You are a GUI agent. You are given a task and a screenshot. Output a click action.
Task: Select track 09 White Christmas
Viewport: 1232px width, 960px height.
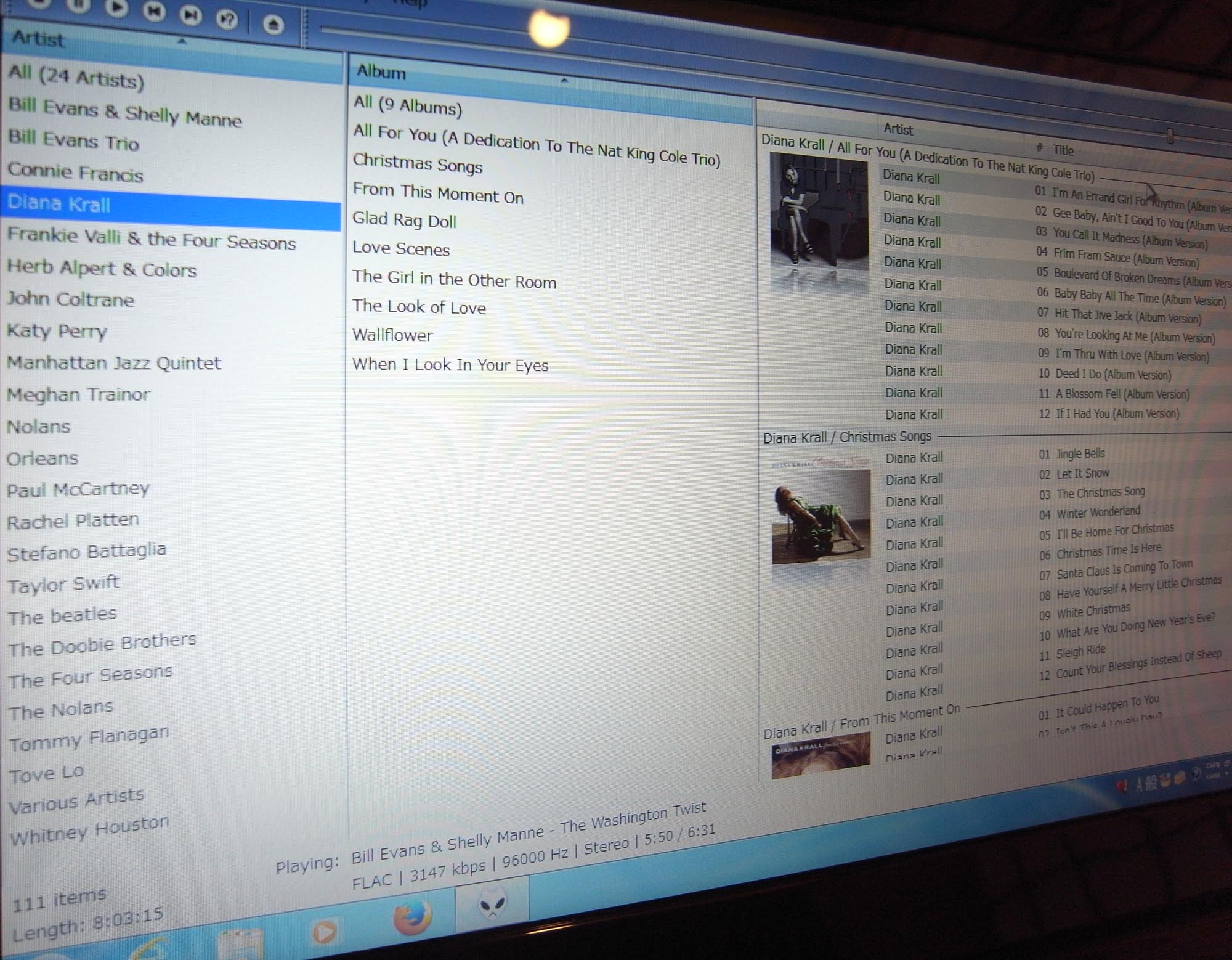click(x=1085, y=612)
